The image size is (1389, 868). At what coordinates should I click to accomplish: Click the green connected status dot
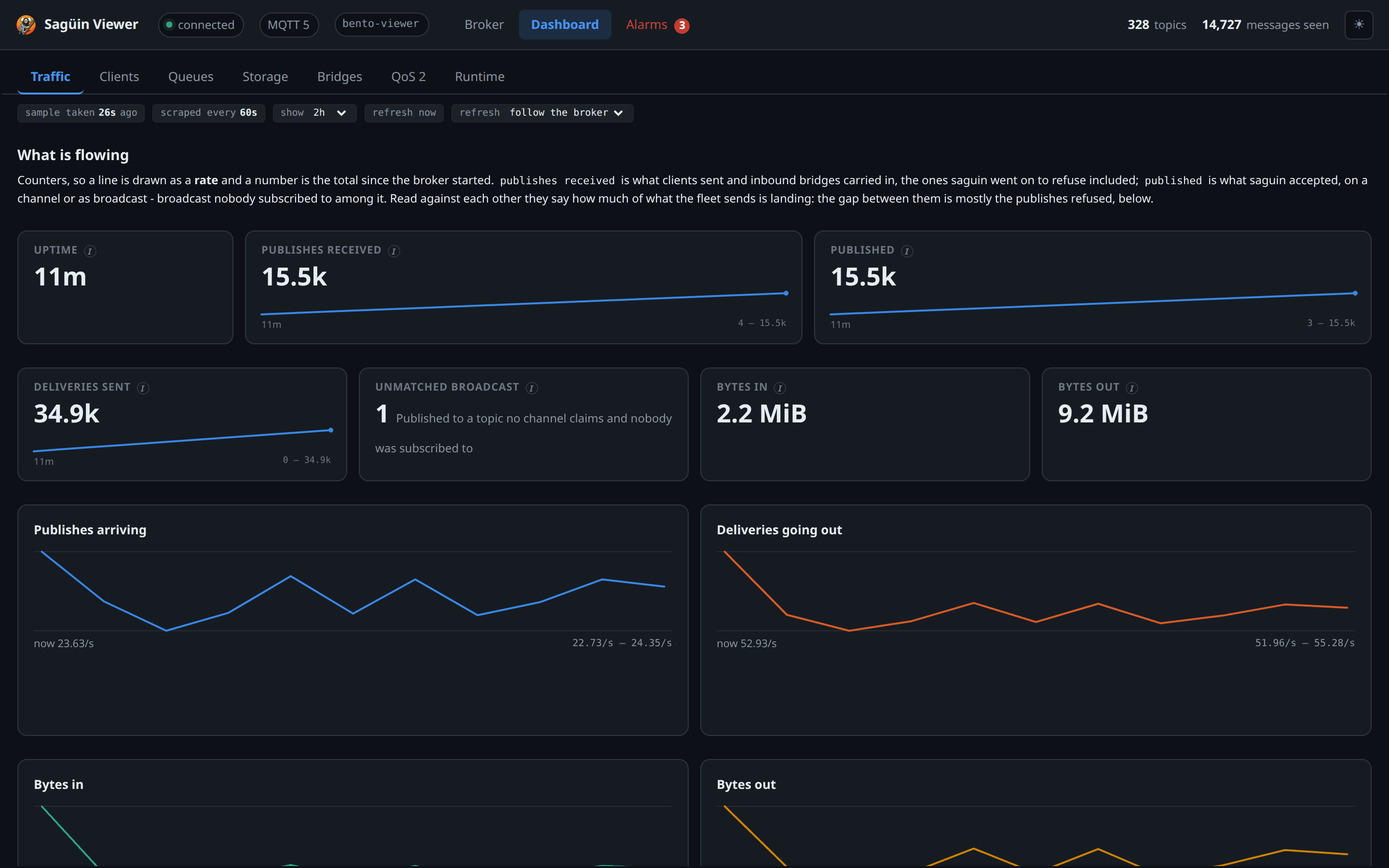[x=169, y=25]
